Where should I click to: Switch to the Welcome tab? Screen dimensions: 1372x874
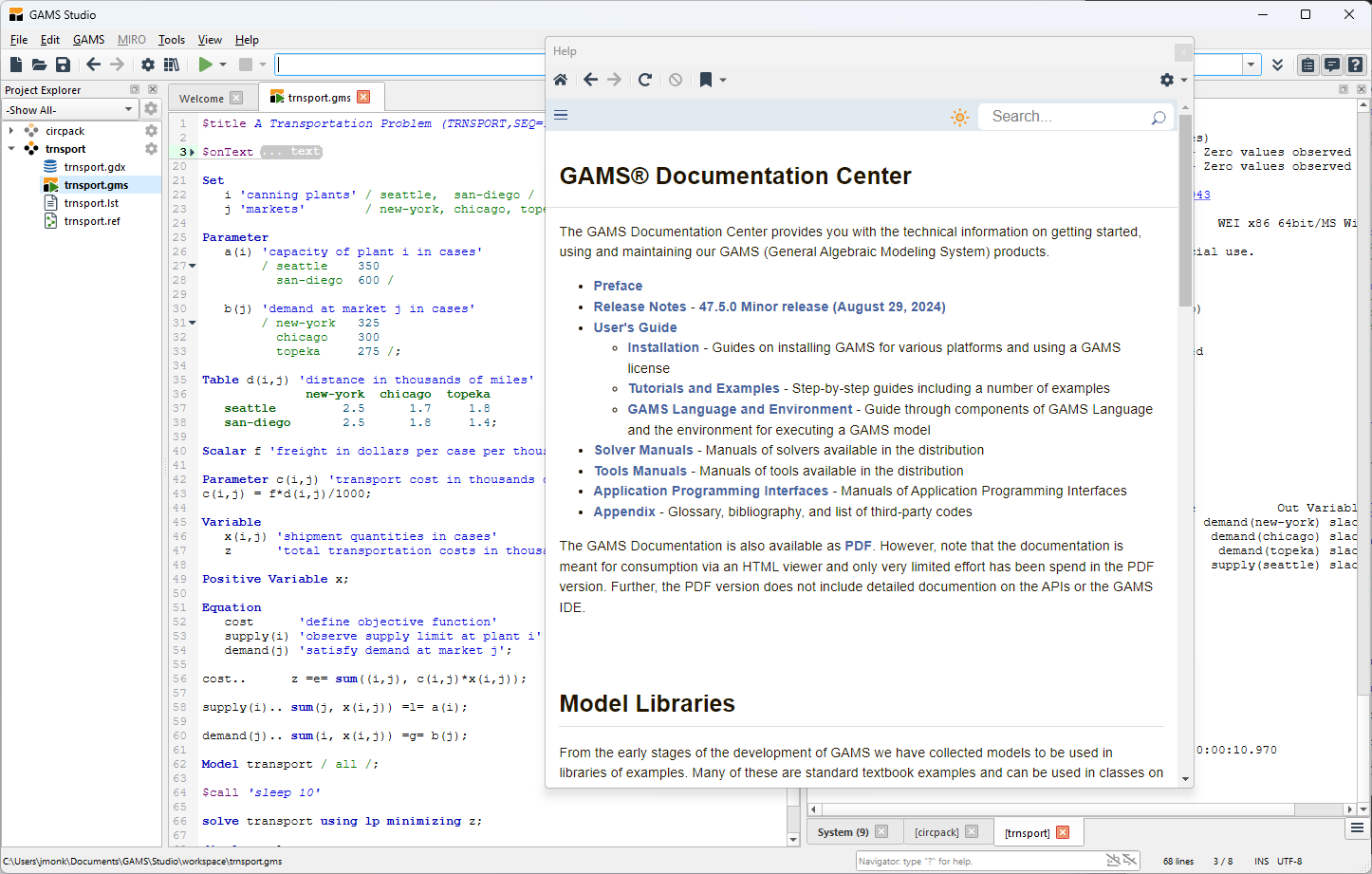[x=201, y=98]
